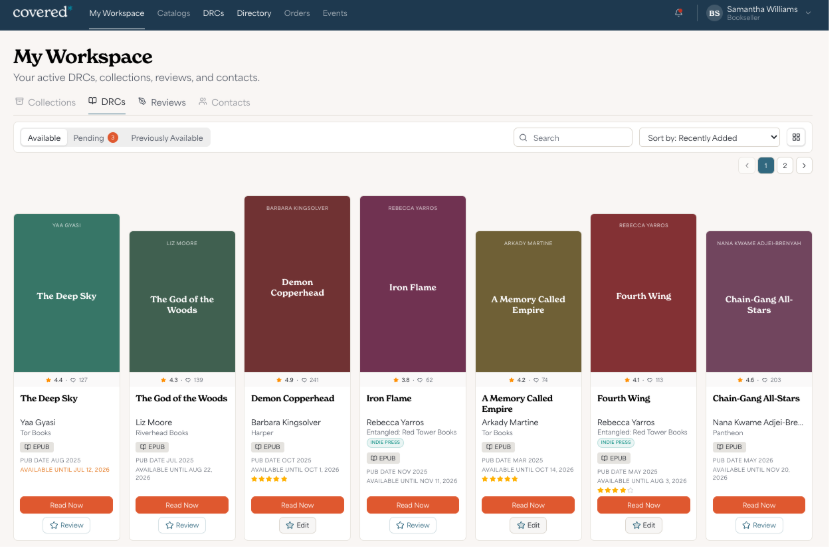Click the Indie Press badge on Iron Flame
This screenshot has height=547, width=829.
[x=385, y=442]
